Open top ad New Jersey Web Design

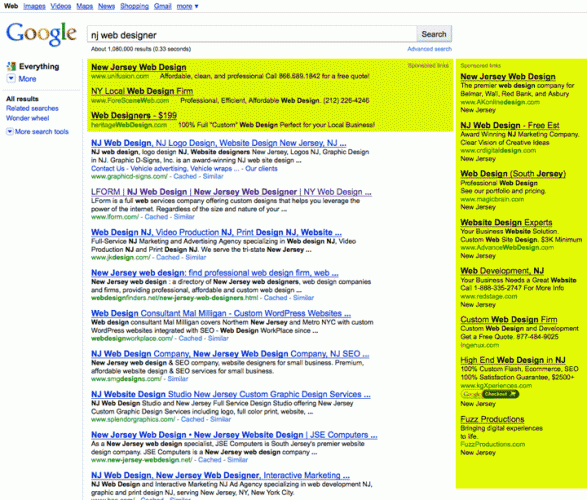pos(139,67)
